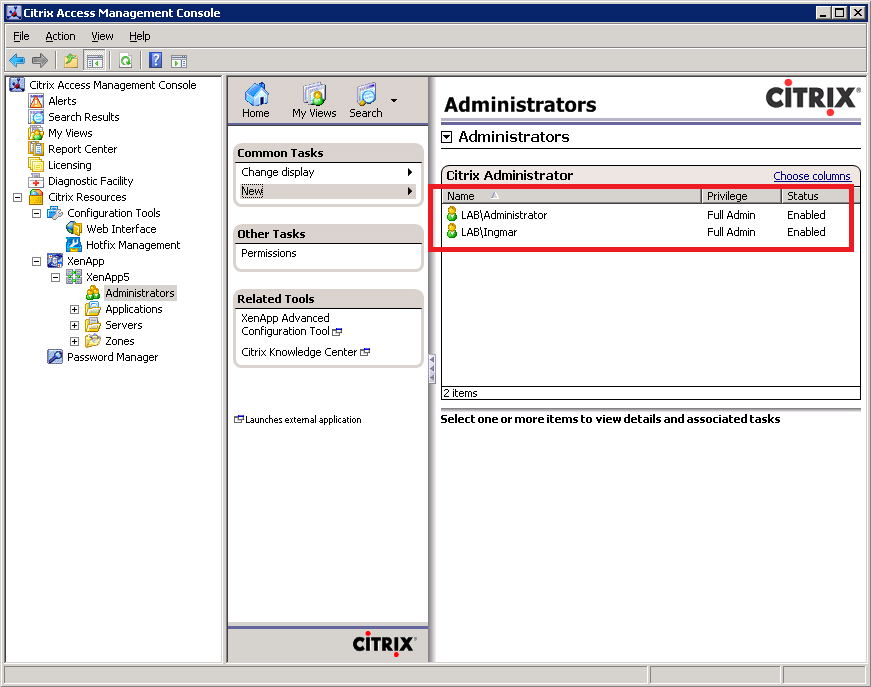The width and height of the screenshot is (871, 687).
Task: Go to Home in the task pane
Action: (256, 101)
